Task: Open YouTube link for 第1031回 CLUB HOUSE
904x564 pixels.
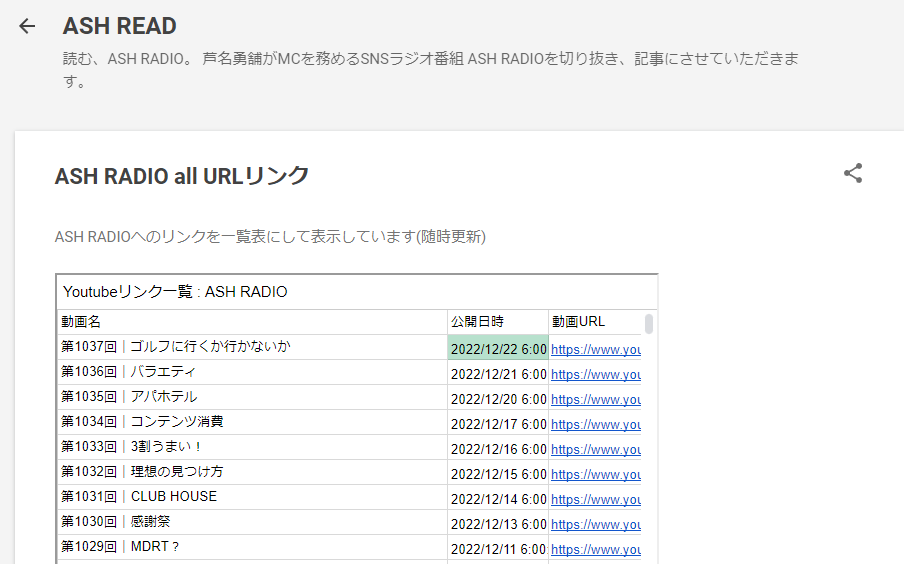Action: coord(596,499)
